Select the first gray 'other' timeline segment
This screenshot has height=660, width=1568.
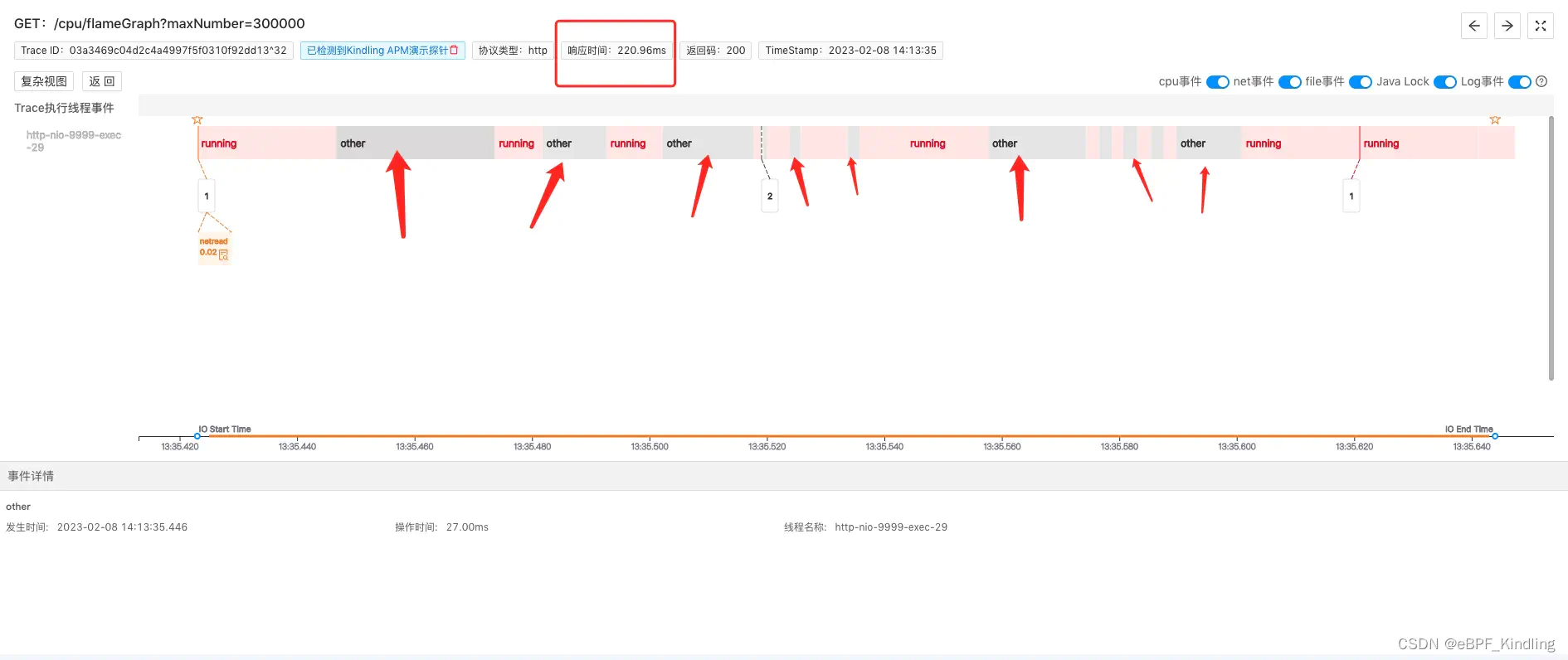415,143
